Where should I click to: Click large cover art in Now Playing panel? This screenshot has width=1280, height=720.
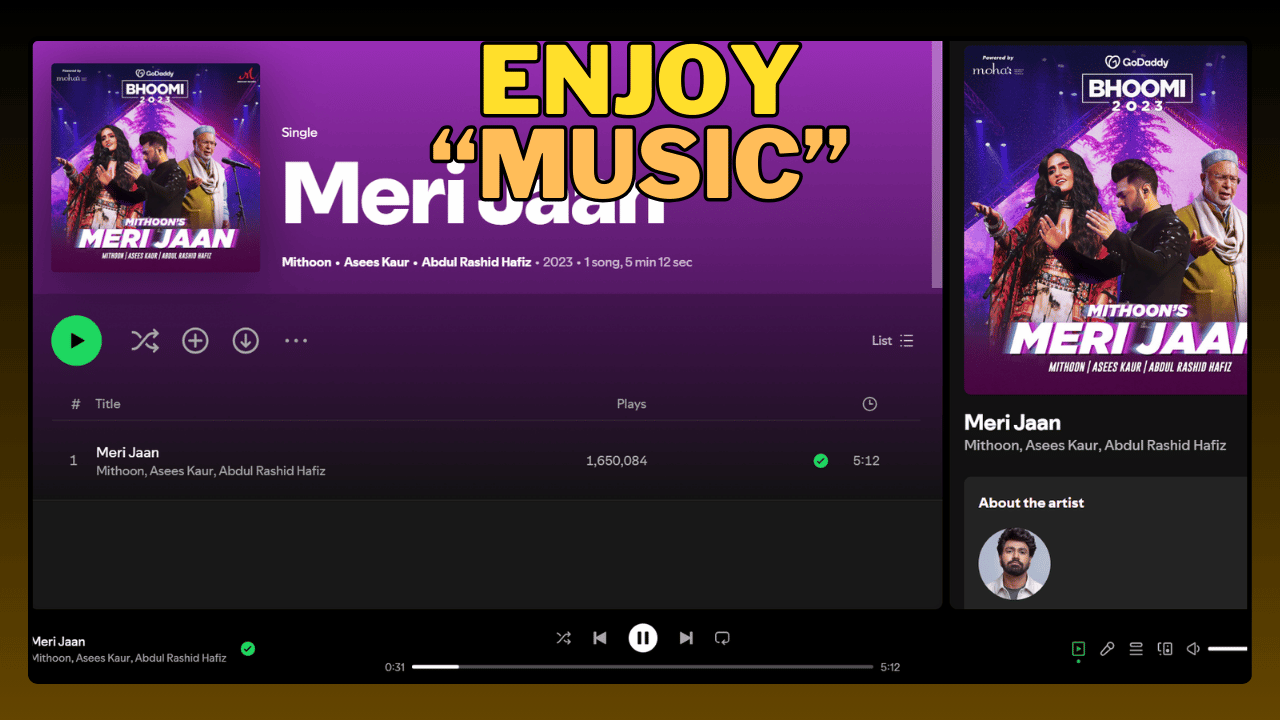coord(1105,218)
